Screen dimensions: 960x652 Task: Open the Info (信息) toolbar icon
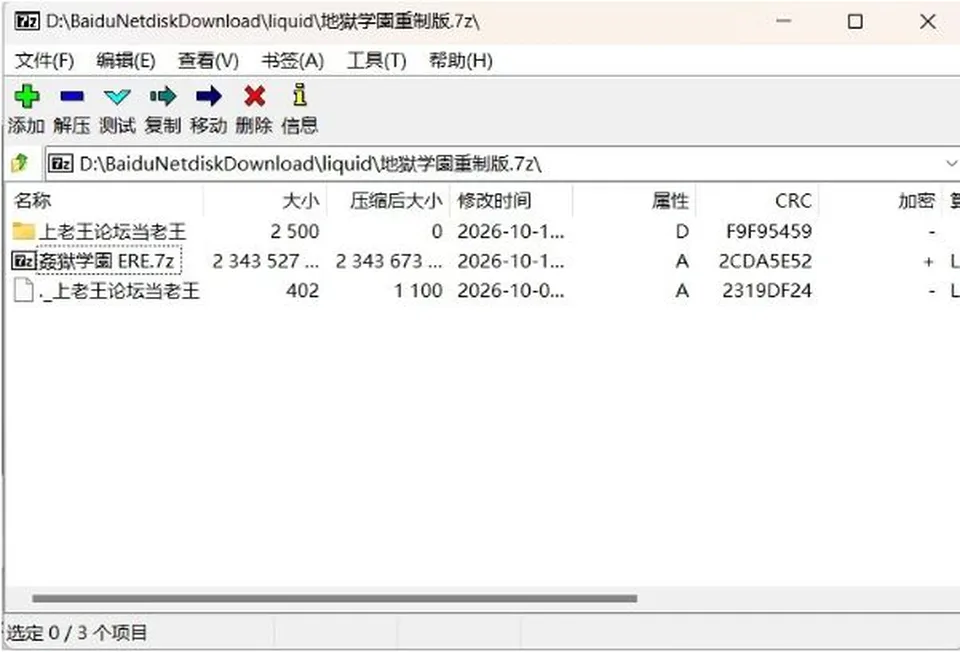point(299,96)
